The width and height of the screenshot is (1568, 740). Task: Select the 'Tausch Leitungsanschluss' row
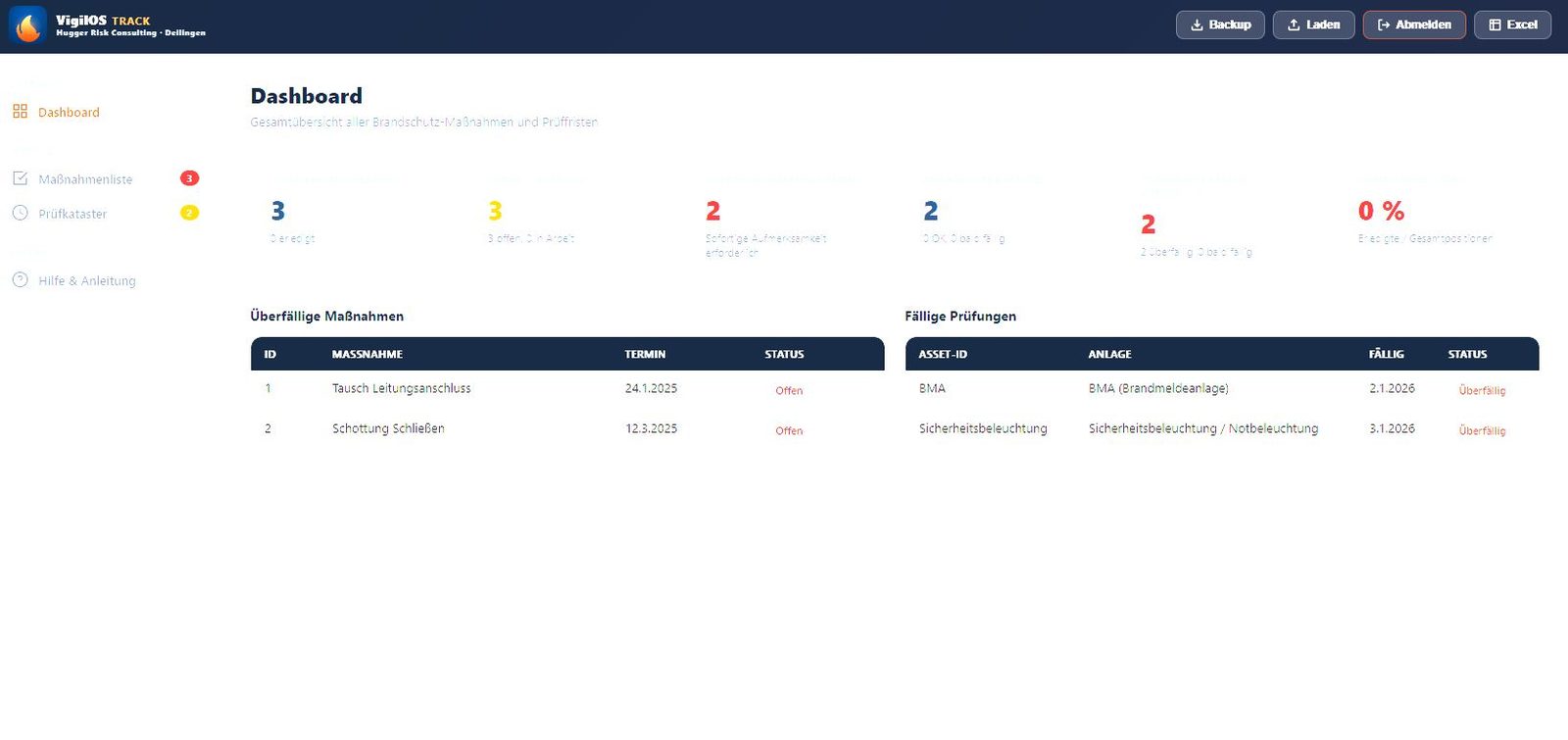tap(567, 389)
